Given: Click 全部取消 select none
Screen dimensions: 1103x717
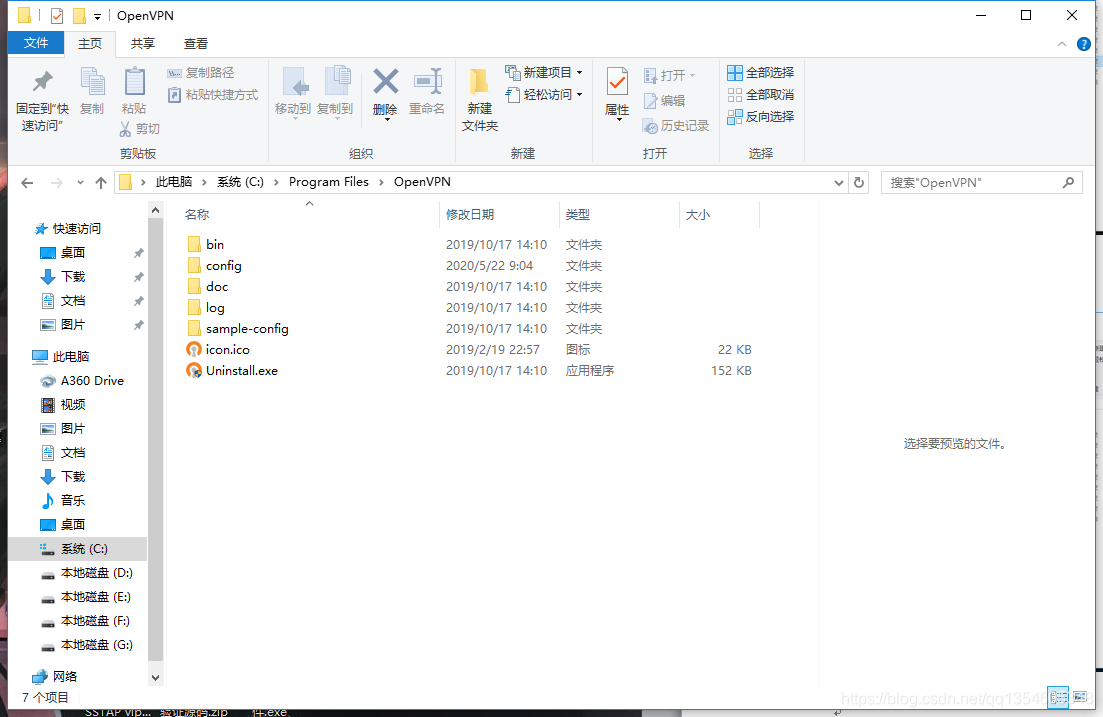Looking at the screenshot, I should click(x=760, y=94).
